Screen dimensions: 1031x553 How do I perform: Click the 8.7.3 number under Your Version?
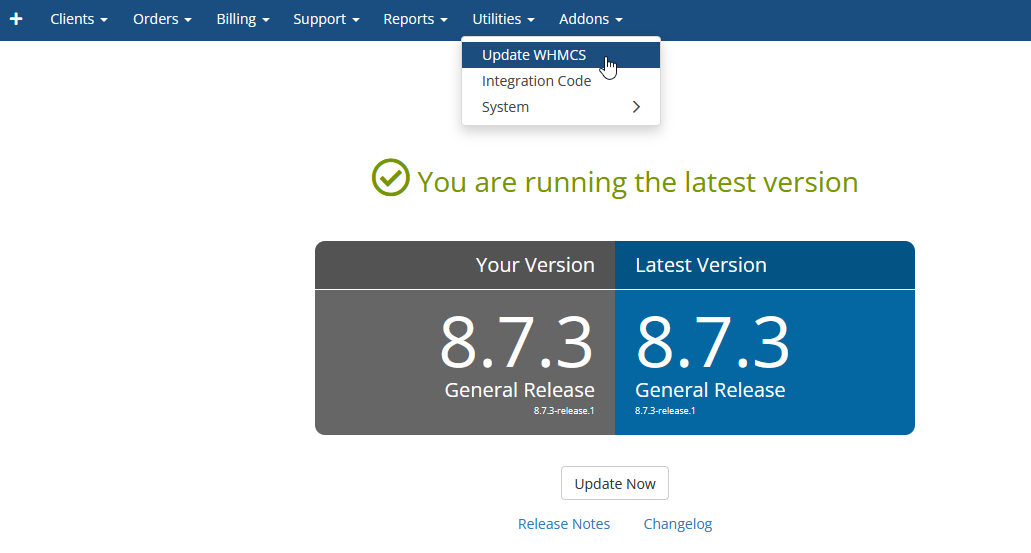click(516, 343)
